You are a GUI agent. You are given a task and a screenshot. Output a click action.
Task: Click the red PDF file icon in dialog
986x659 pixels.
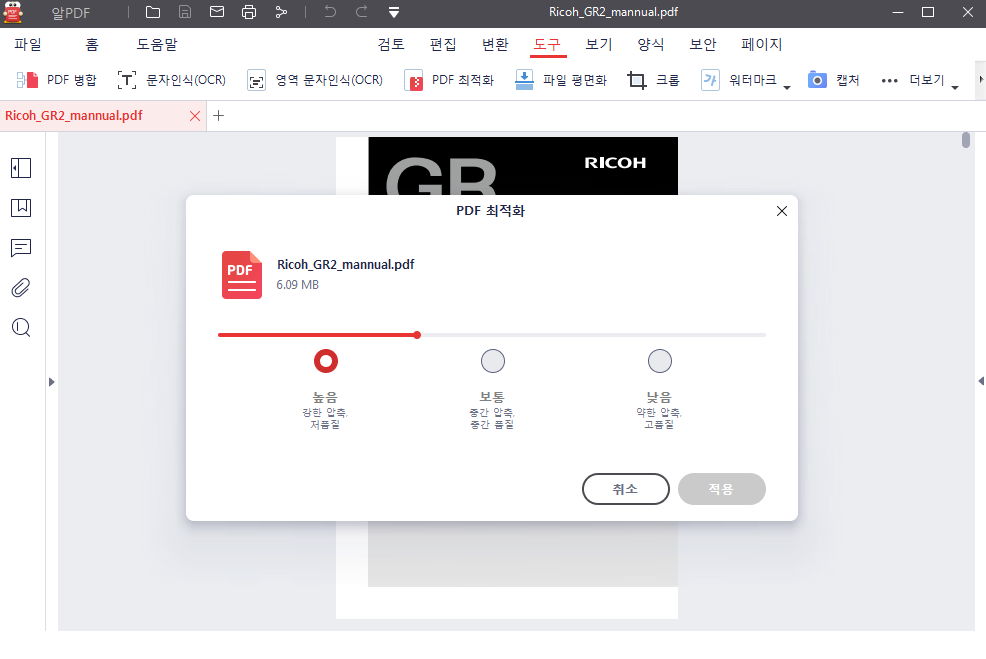point(242,275)
